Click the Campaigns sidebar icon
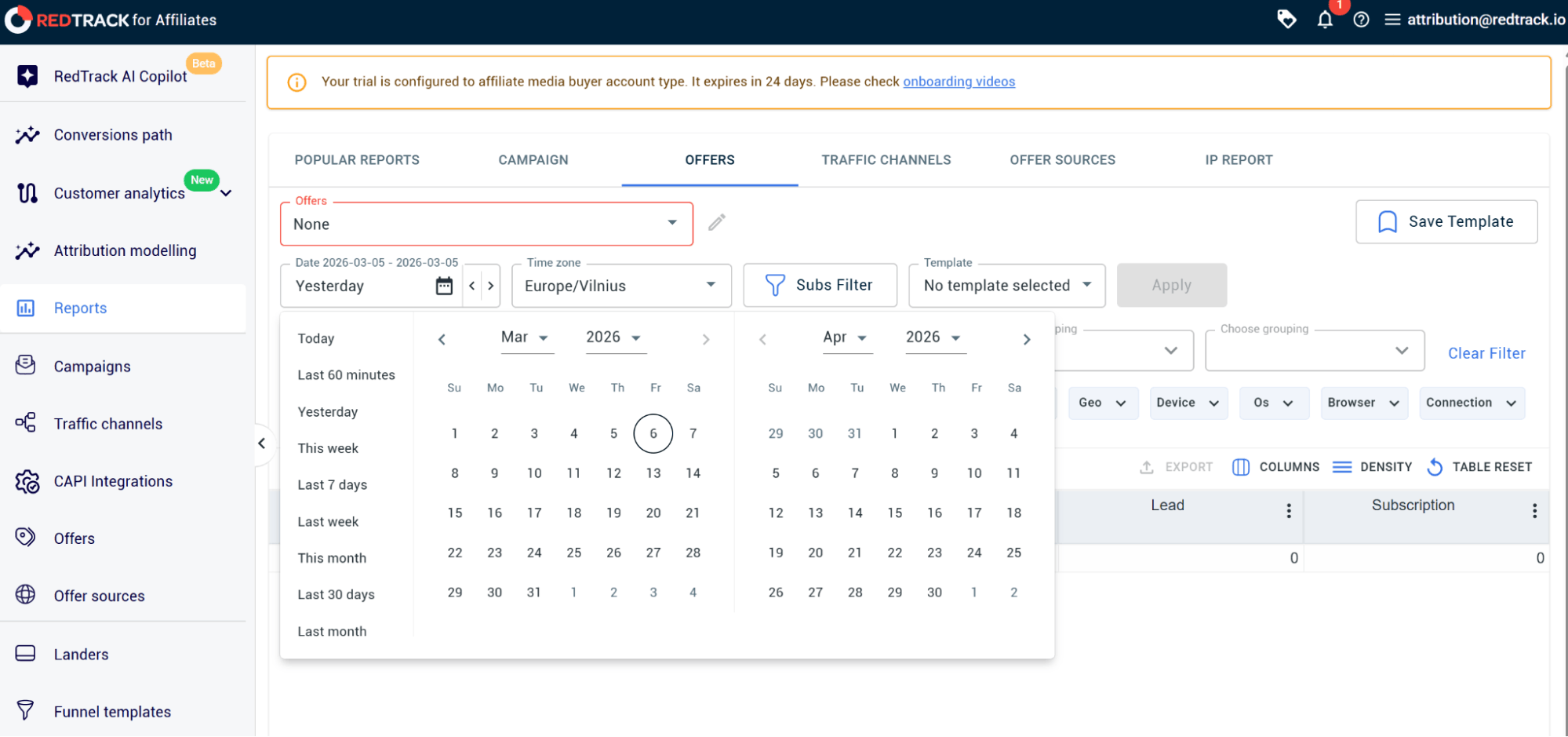 pos(26,366)
